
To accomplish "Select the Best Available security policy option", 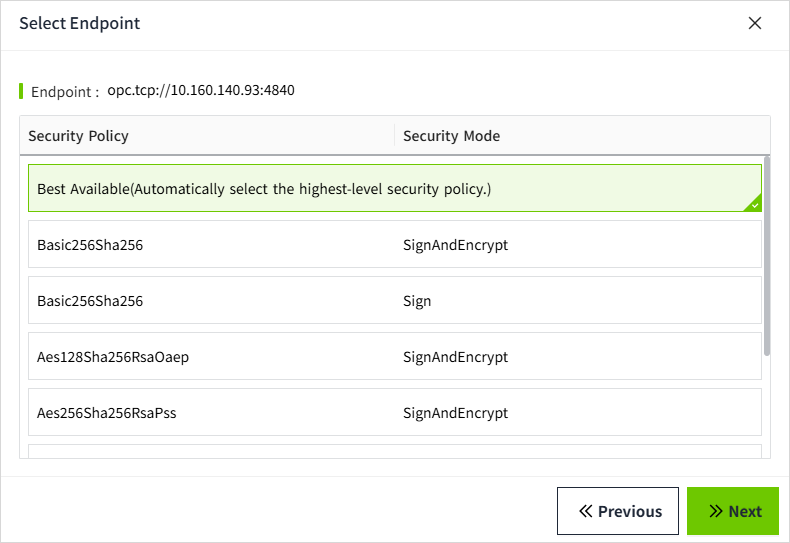I will coord(264,188).
